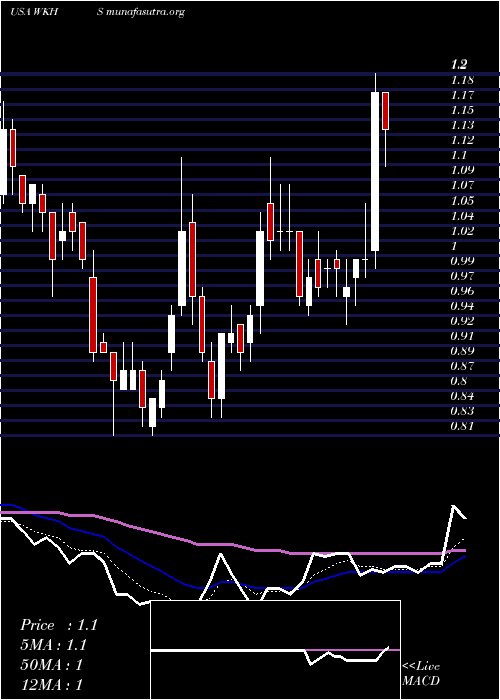The height and width of the screenshot is (700, 500).
Task: Click the MACD inset panel
Action: [275, 650]
